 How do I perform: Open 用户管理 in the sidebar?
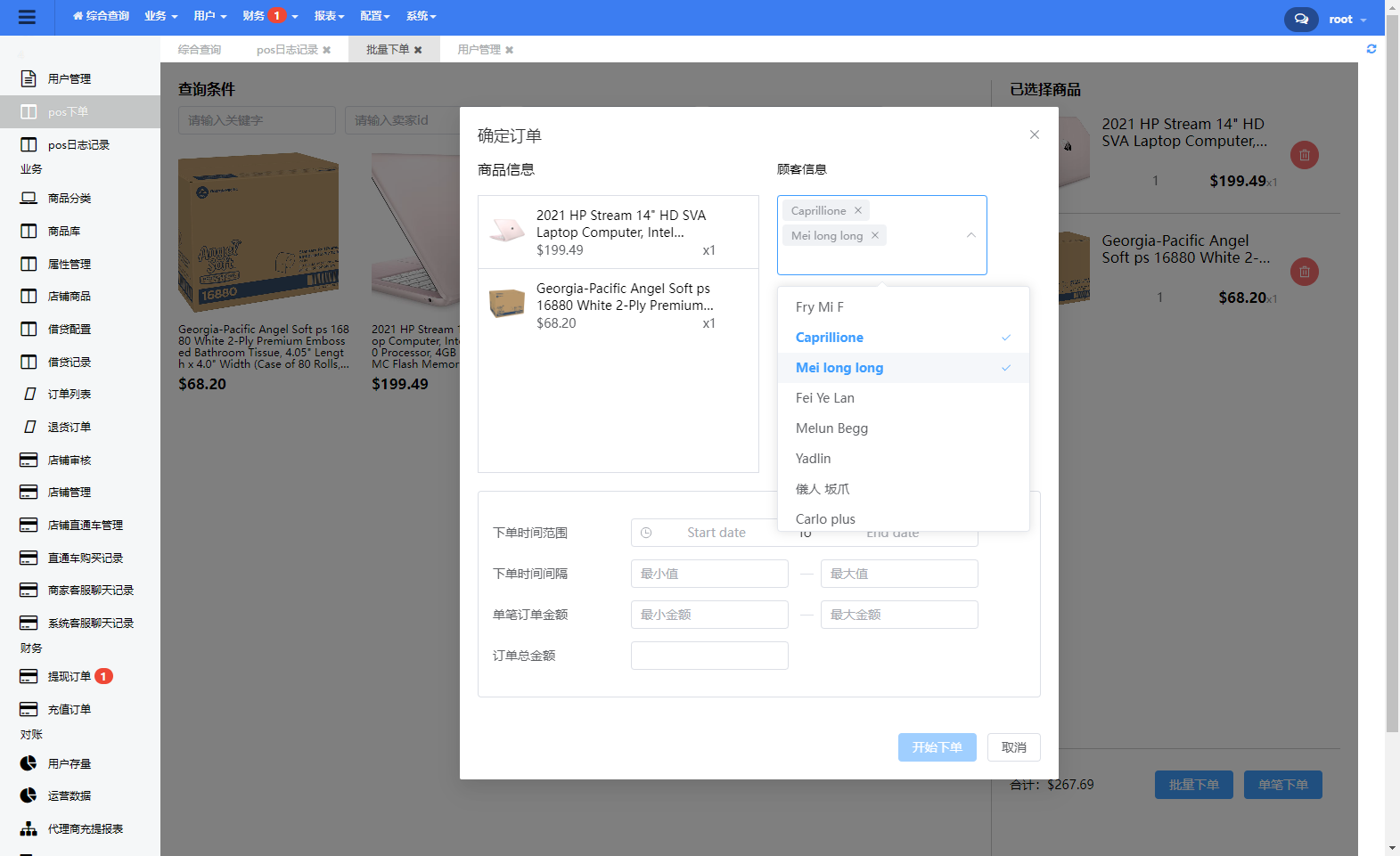(x=80, y=78)
